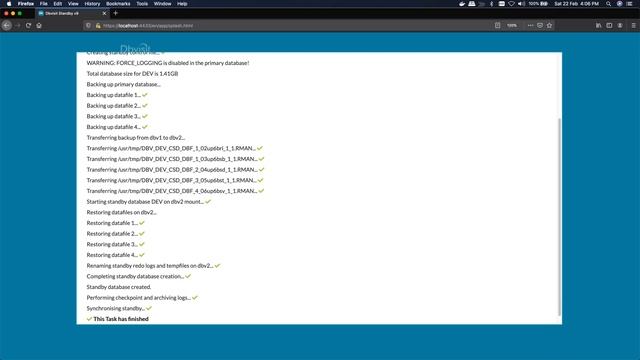
Task: Toggle reader view in the address bar
Action: coord(497,25)
